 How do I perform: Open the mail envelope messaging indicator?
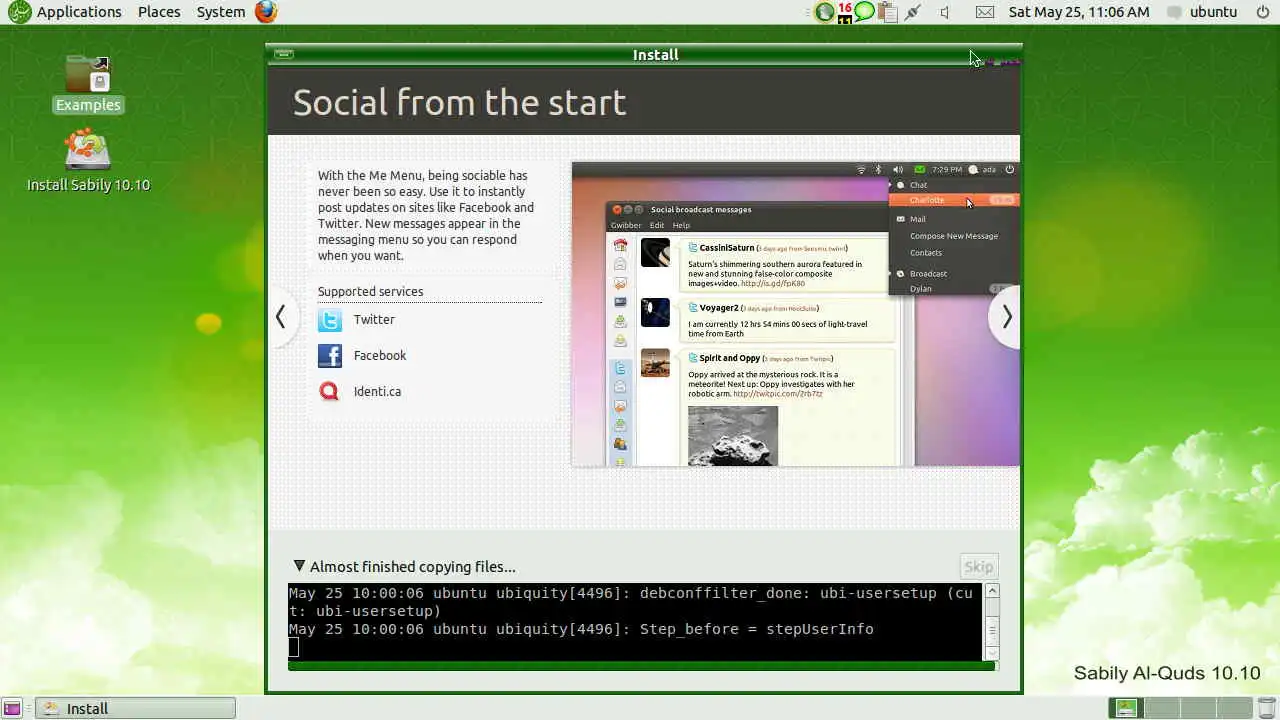click(985, 12)
